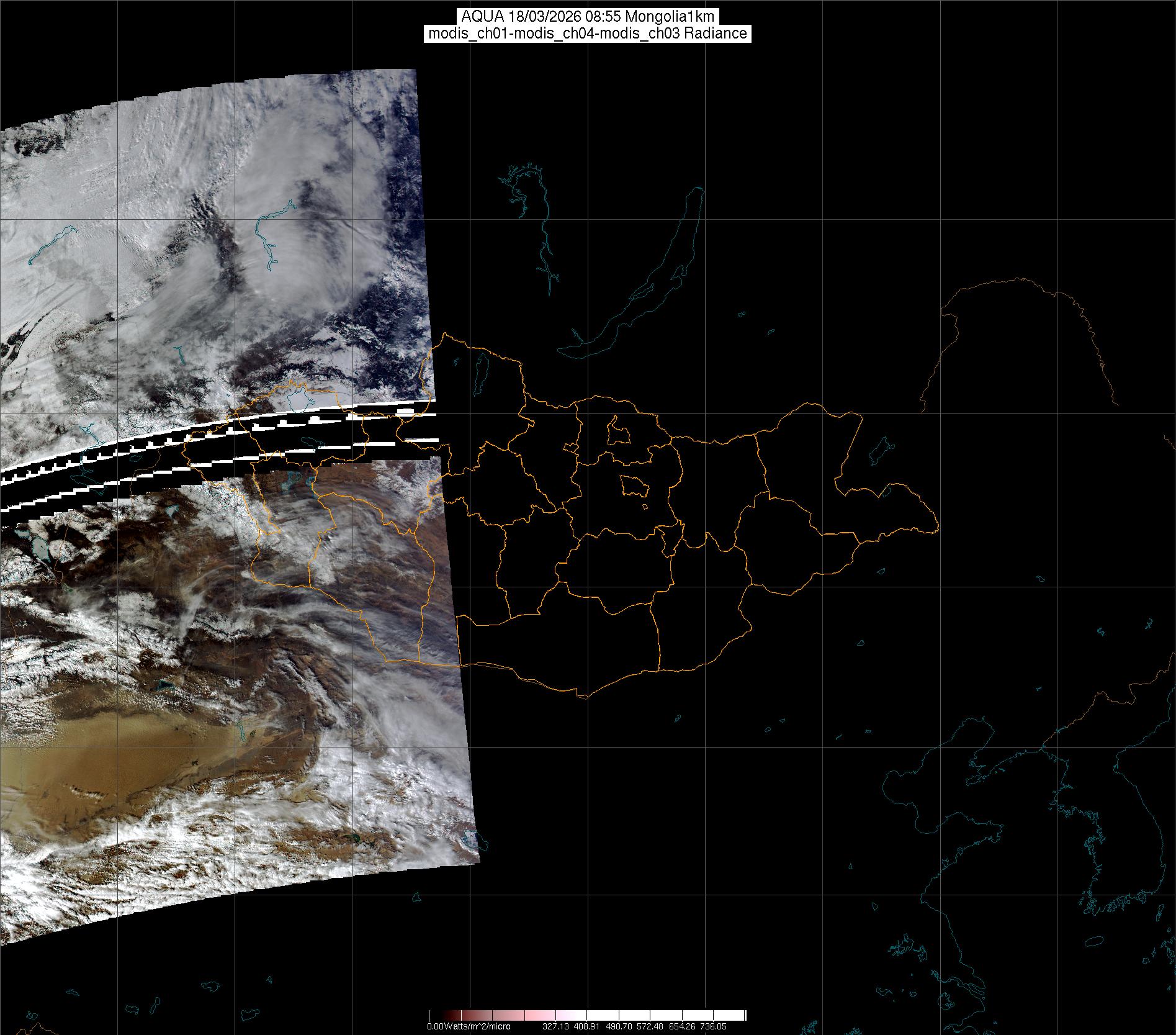Click the Hulun Lake outline east of Mongolia
1176x1035 pixels.
coord(879,451)
